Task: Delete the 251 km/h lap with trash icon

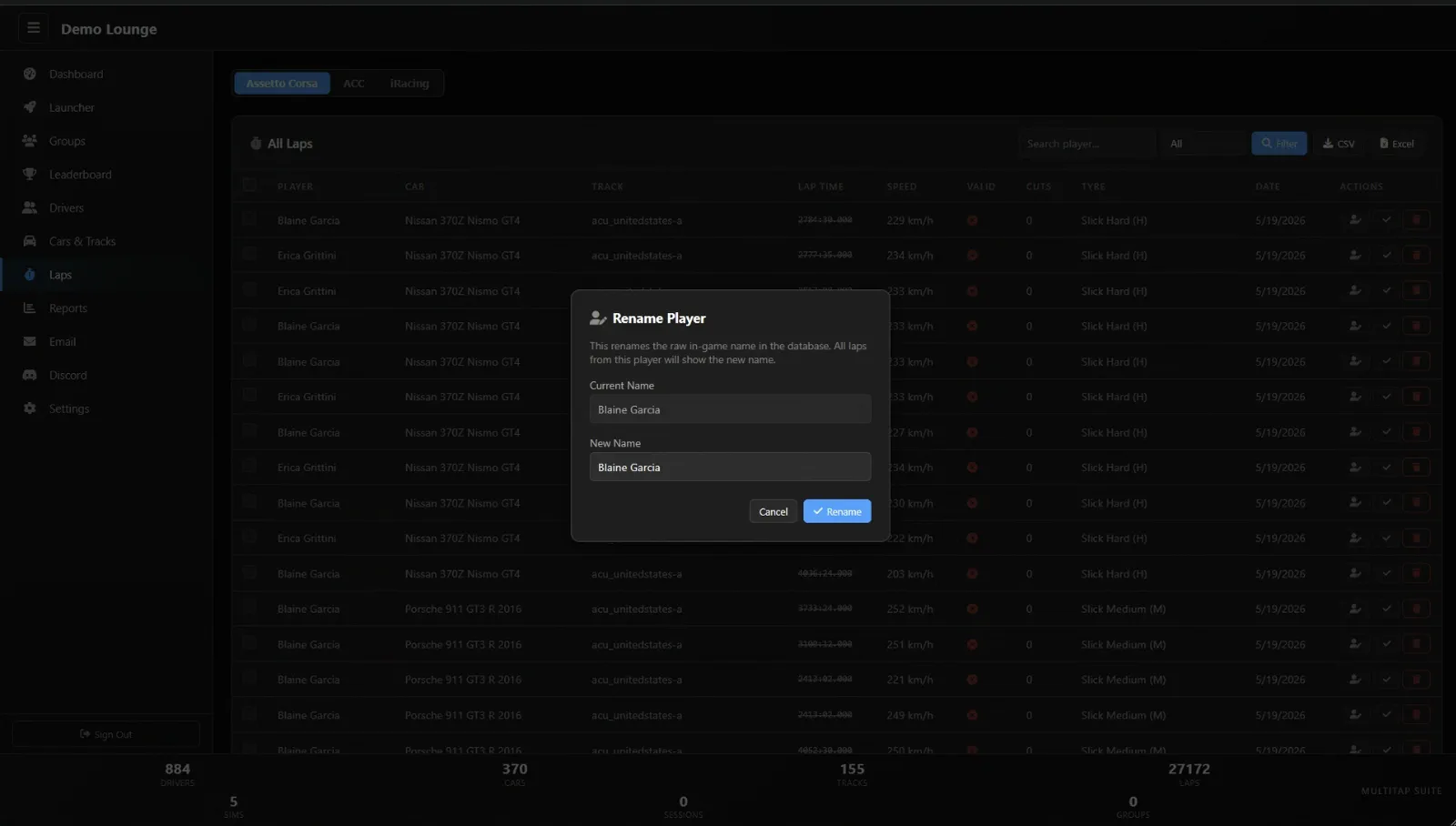Action: click(x=1416, y=644)
